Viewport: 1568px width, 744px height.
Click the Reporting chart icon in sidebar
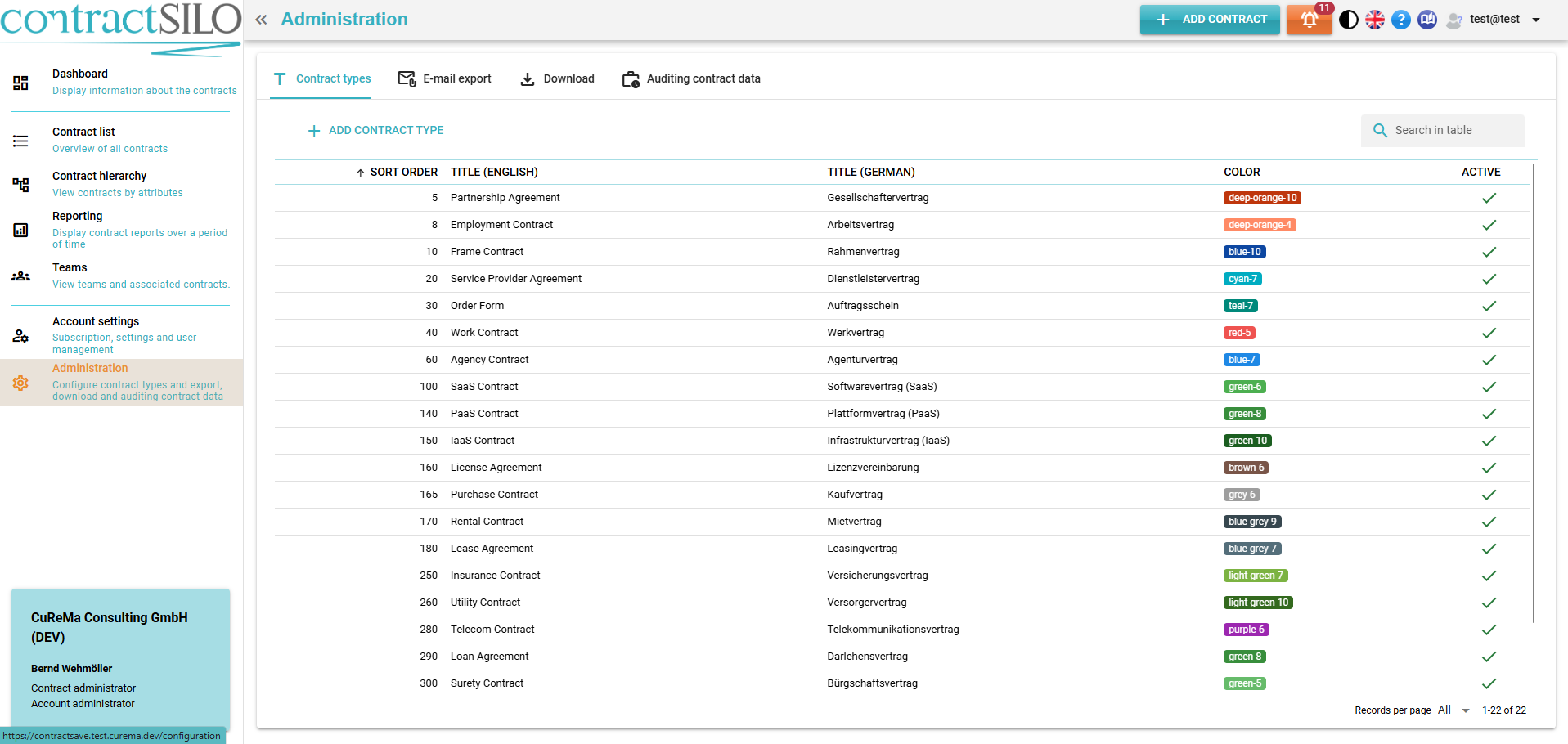coord(20,231)
